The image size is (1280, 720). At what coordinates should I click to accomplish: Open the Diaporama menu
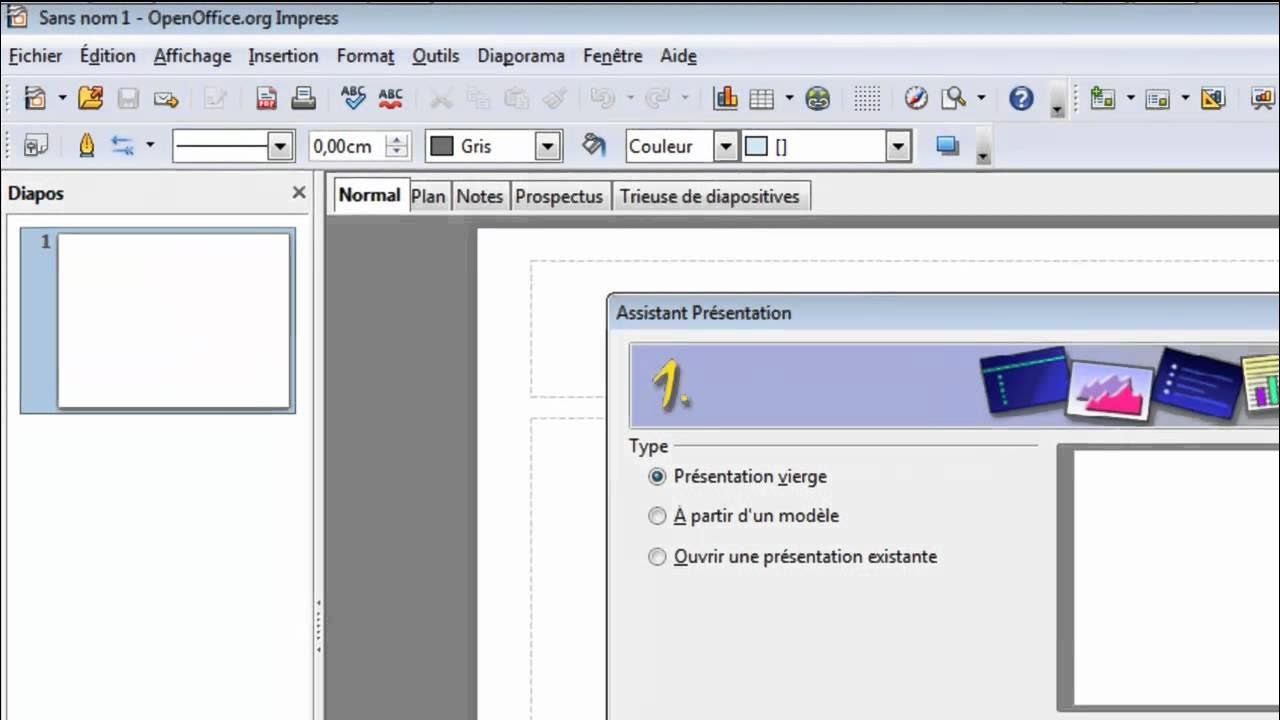pyautogui.click(x=521, y=56)
